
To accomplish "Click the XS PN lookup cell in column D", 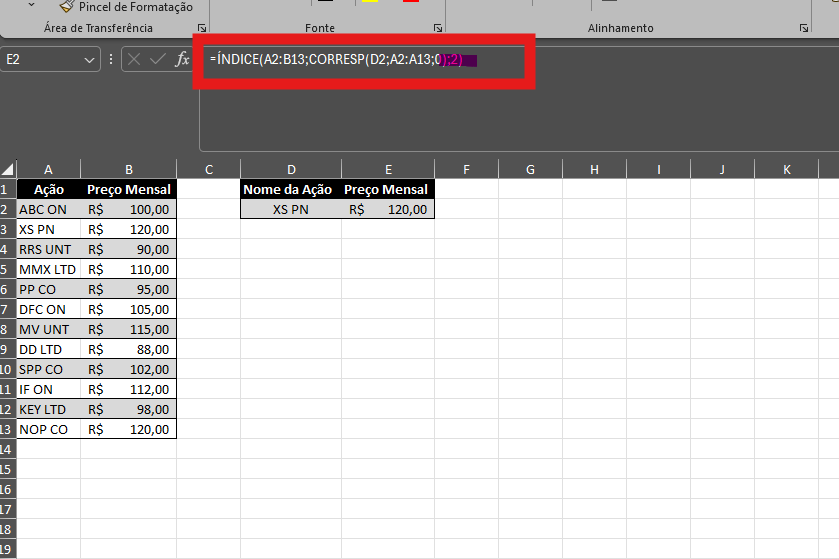I will 291,209.
